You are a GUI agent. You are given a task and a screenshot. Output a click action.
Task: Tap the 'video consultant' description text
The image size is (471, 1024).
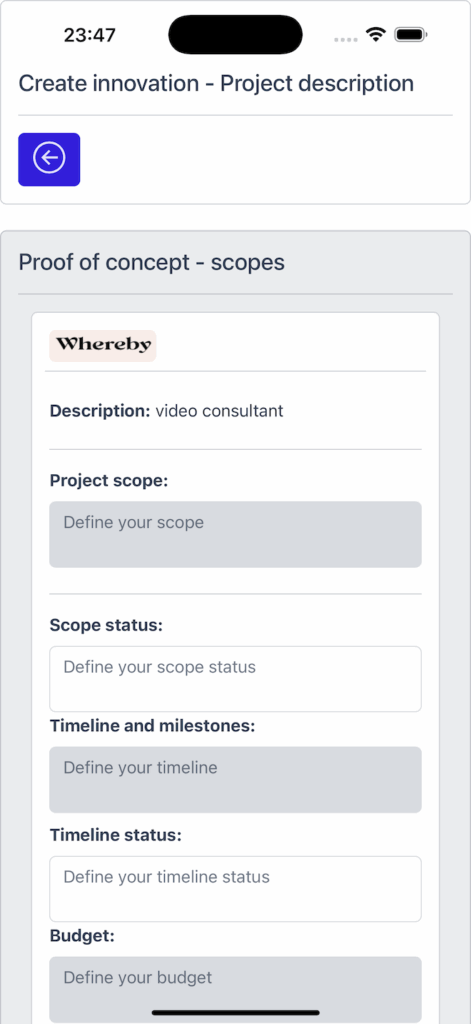pos(219,411)
